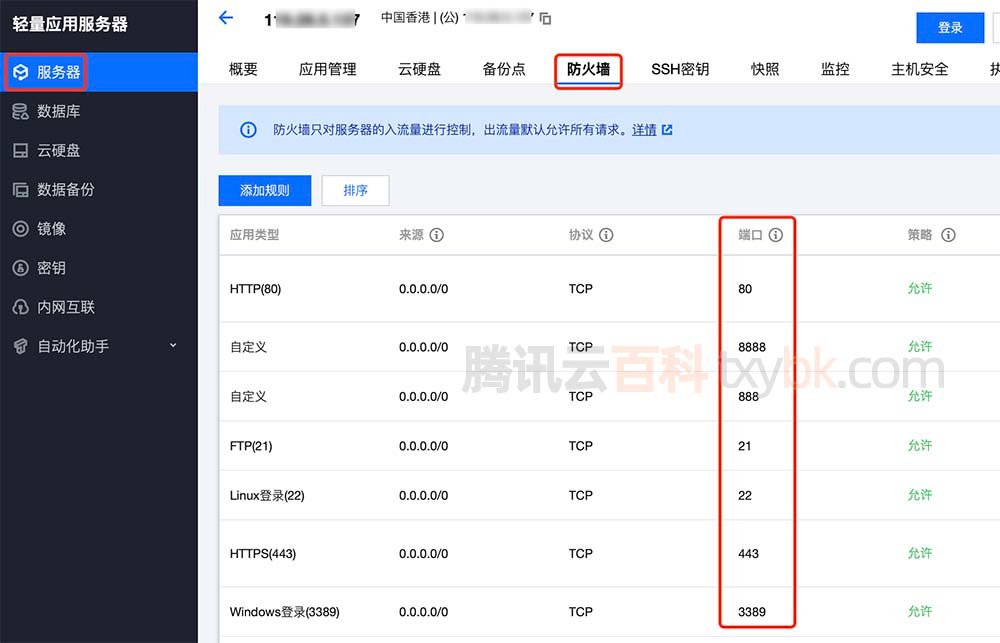Open 数据备份 in the sidebar
The width and height of the screenshot is (1000, 643).
coord(99,189)
